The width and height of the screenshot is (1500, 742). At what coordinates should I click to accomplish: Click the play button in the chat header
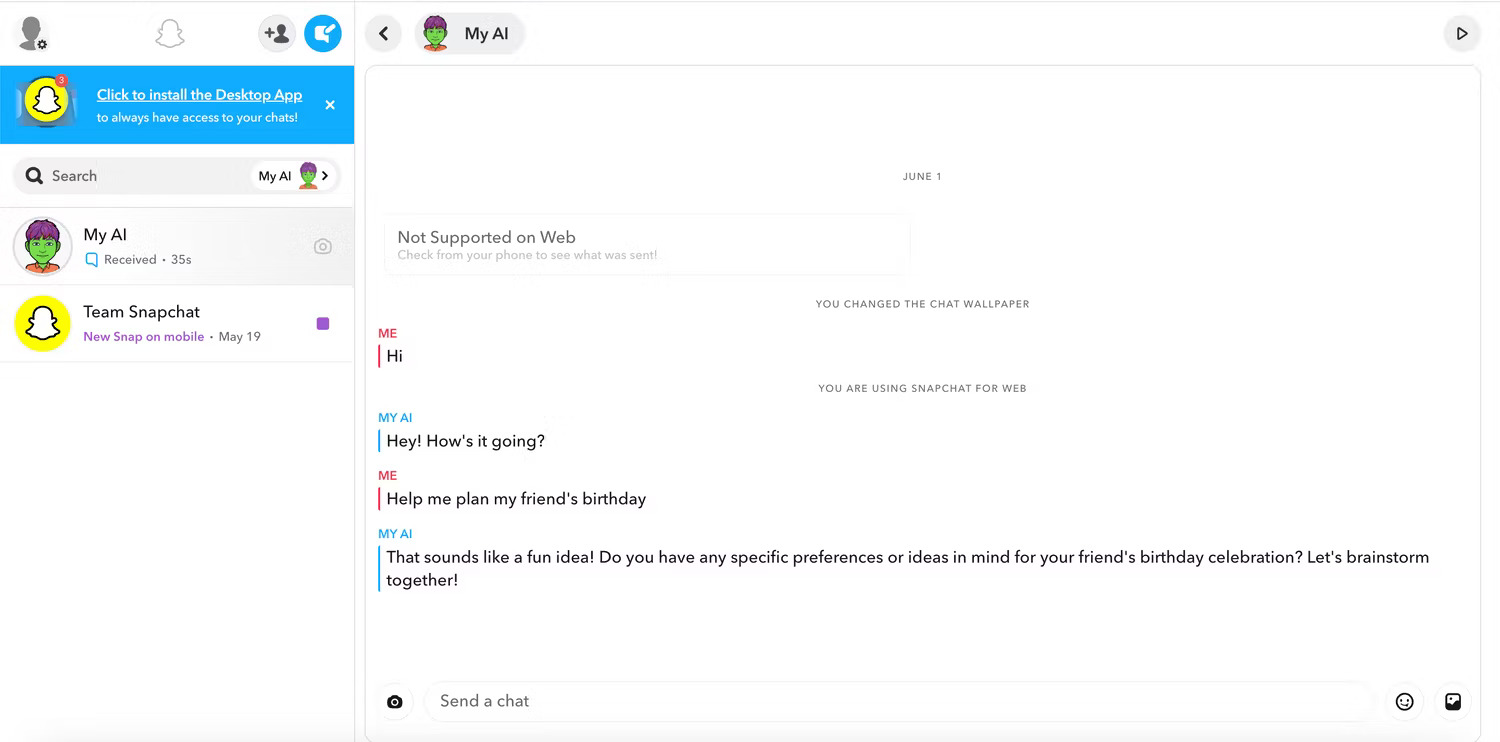pyautogui.click(x=1461, y=33)
